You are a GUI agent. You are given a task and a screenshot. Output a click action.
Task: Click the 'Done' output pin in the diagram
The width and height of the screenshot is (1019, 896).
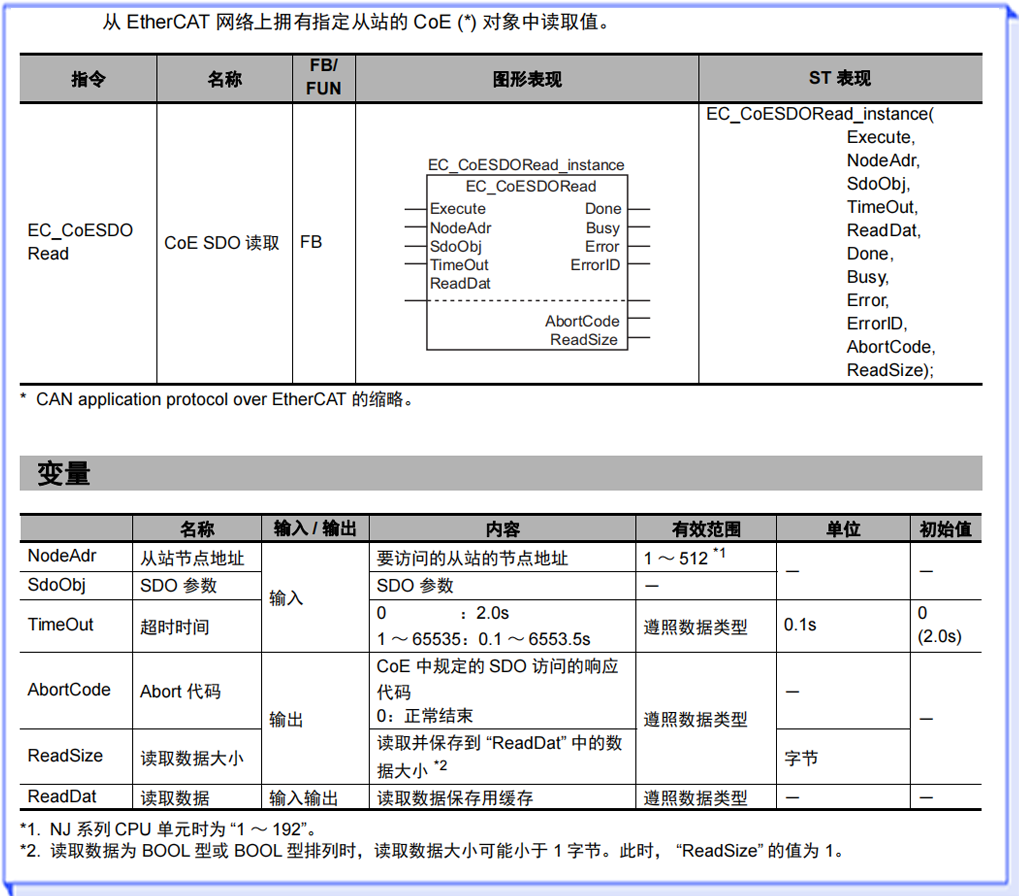click(603, 209)
